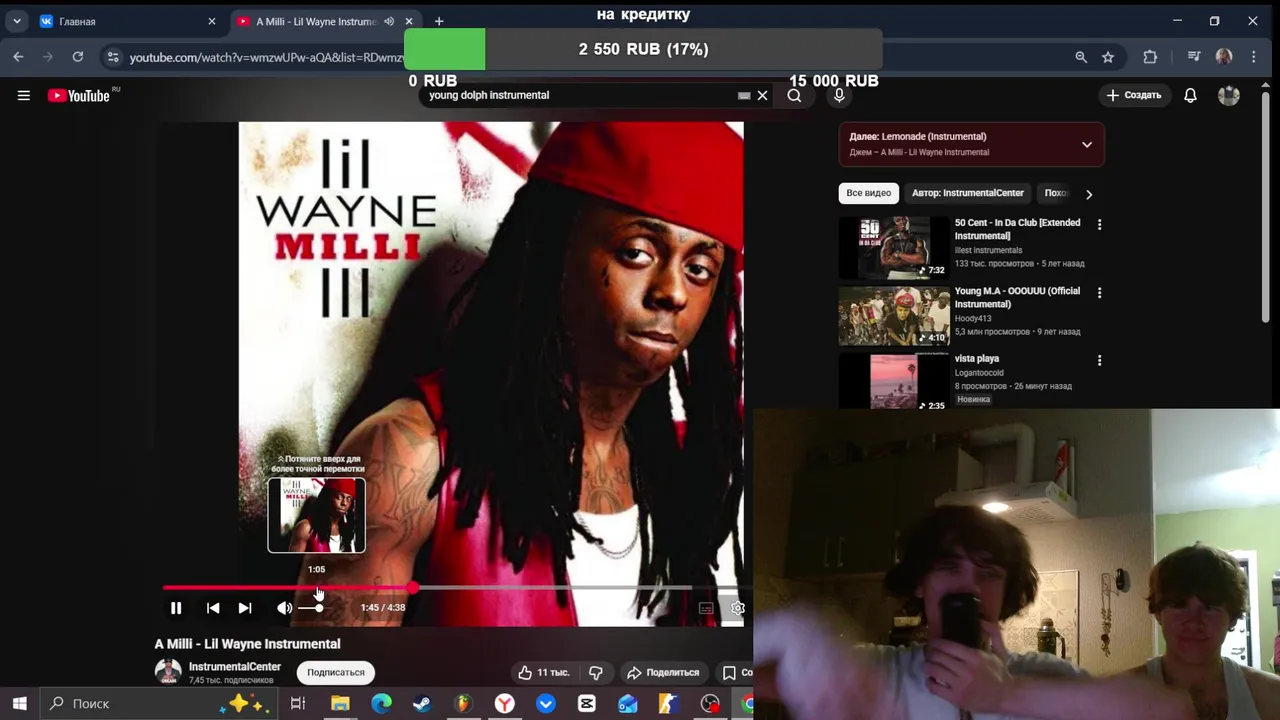Open FL Studio from the taskbar

click(463, 704)
